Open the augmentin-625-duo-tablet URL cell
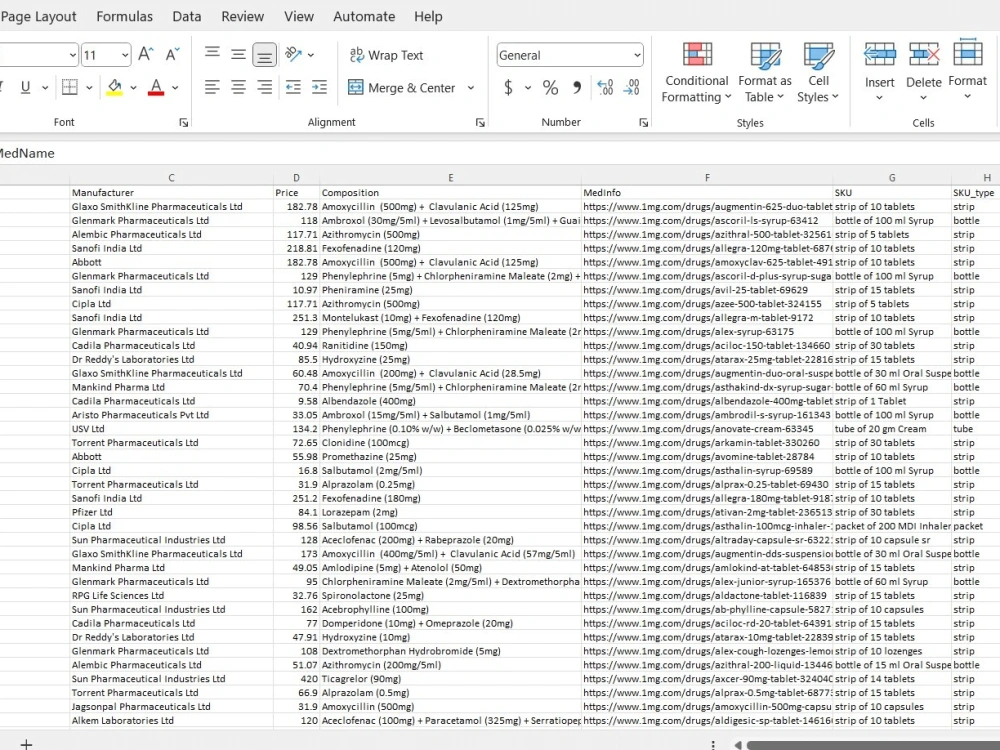Viewport: 1000px width, 750px height. (707, 207)
